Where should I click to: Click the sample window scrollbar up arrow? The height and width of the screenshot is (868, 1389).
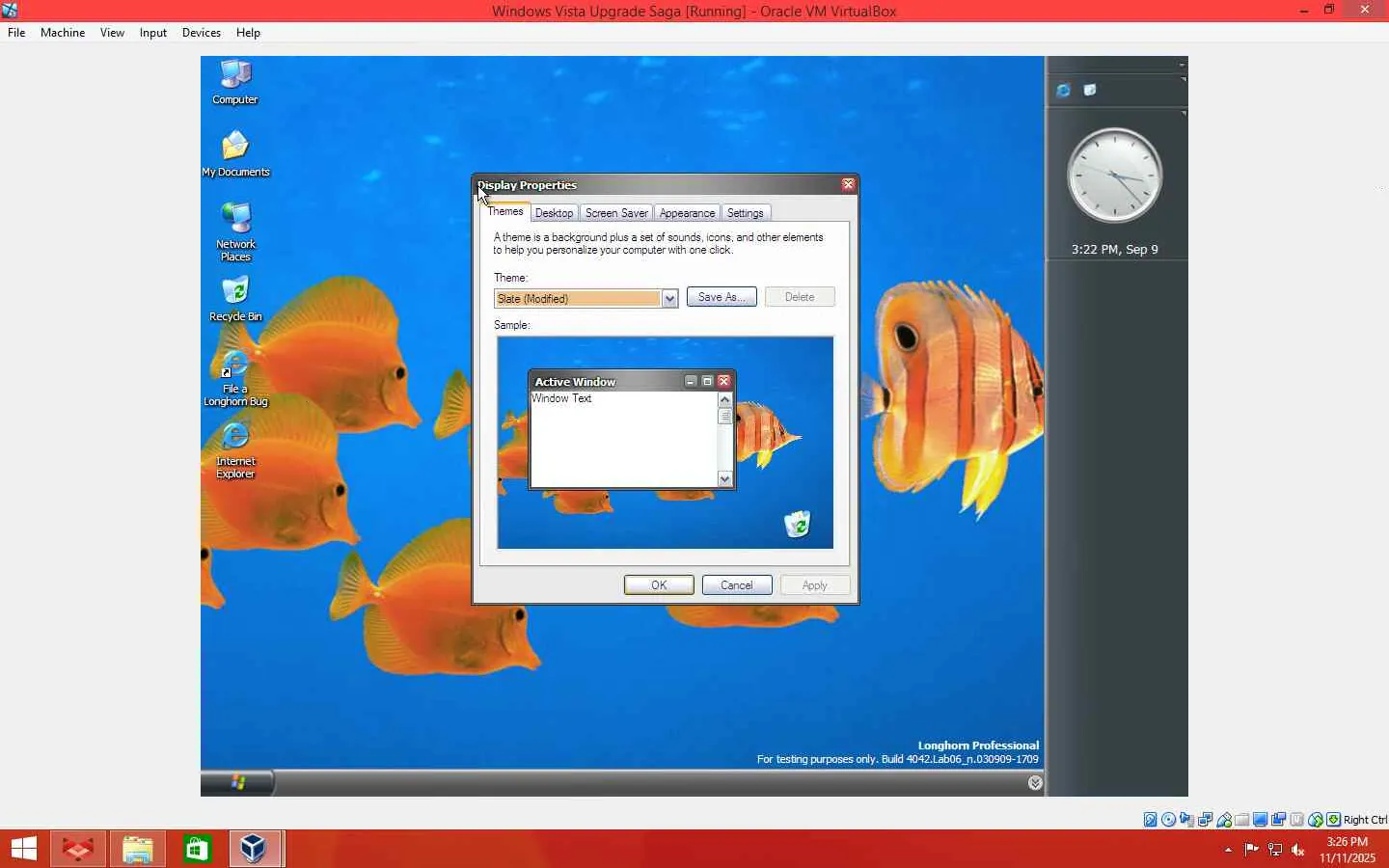725,399
